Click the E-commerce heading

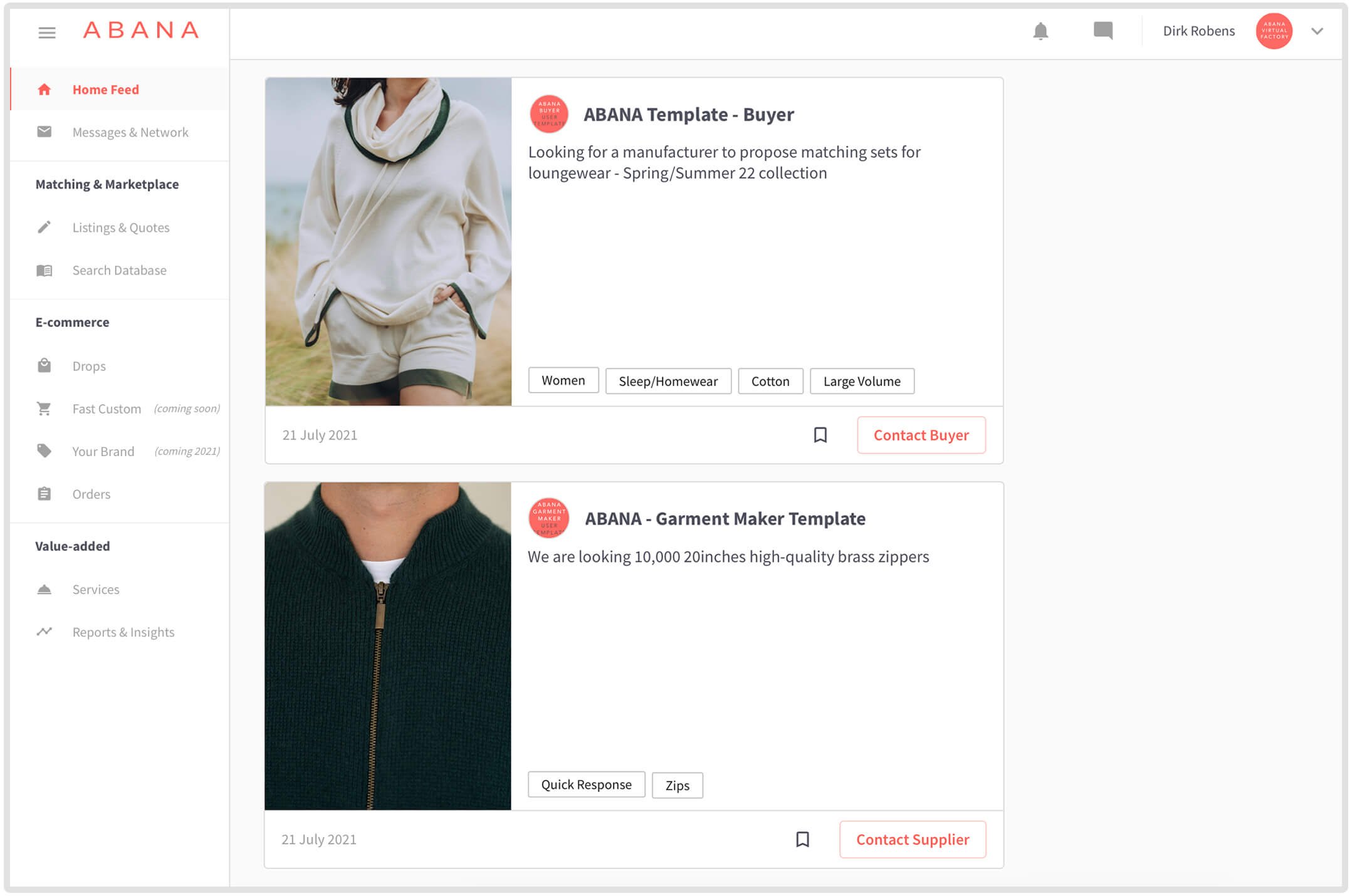(72, 322)
